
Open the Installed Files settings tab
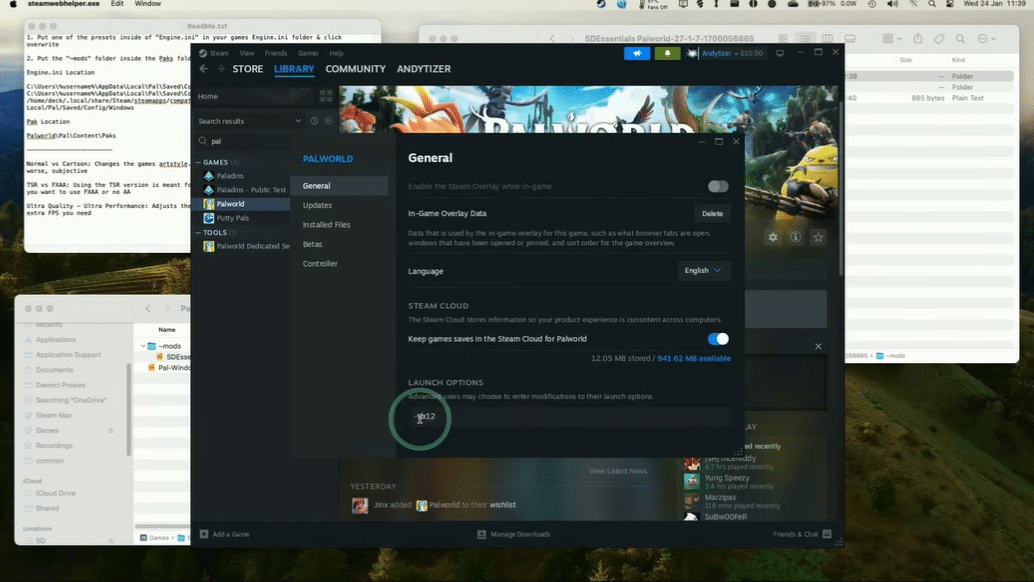click(326, 225)
